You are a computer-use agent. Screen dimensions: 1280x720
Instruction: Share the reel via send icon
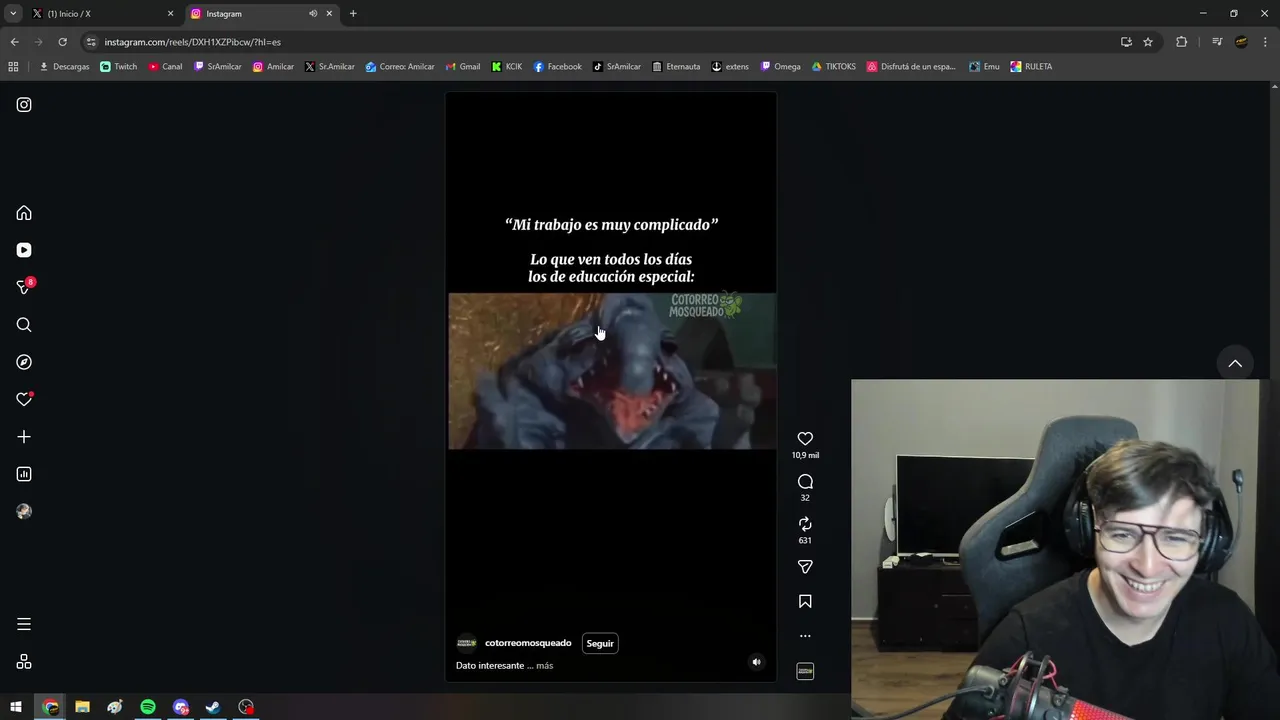pyautogui.click(x=805, y=567)
